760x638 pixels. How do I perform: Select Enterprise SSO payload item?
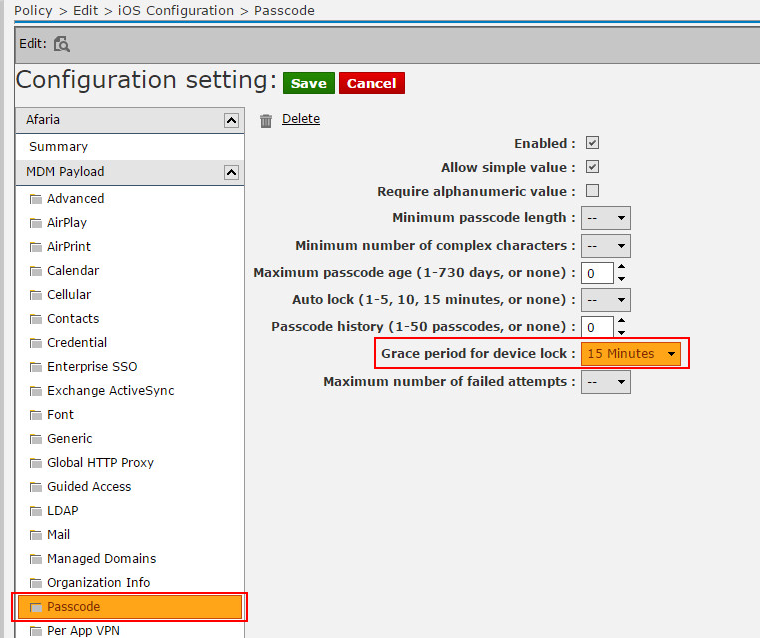click(x=92, y=367)
